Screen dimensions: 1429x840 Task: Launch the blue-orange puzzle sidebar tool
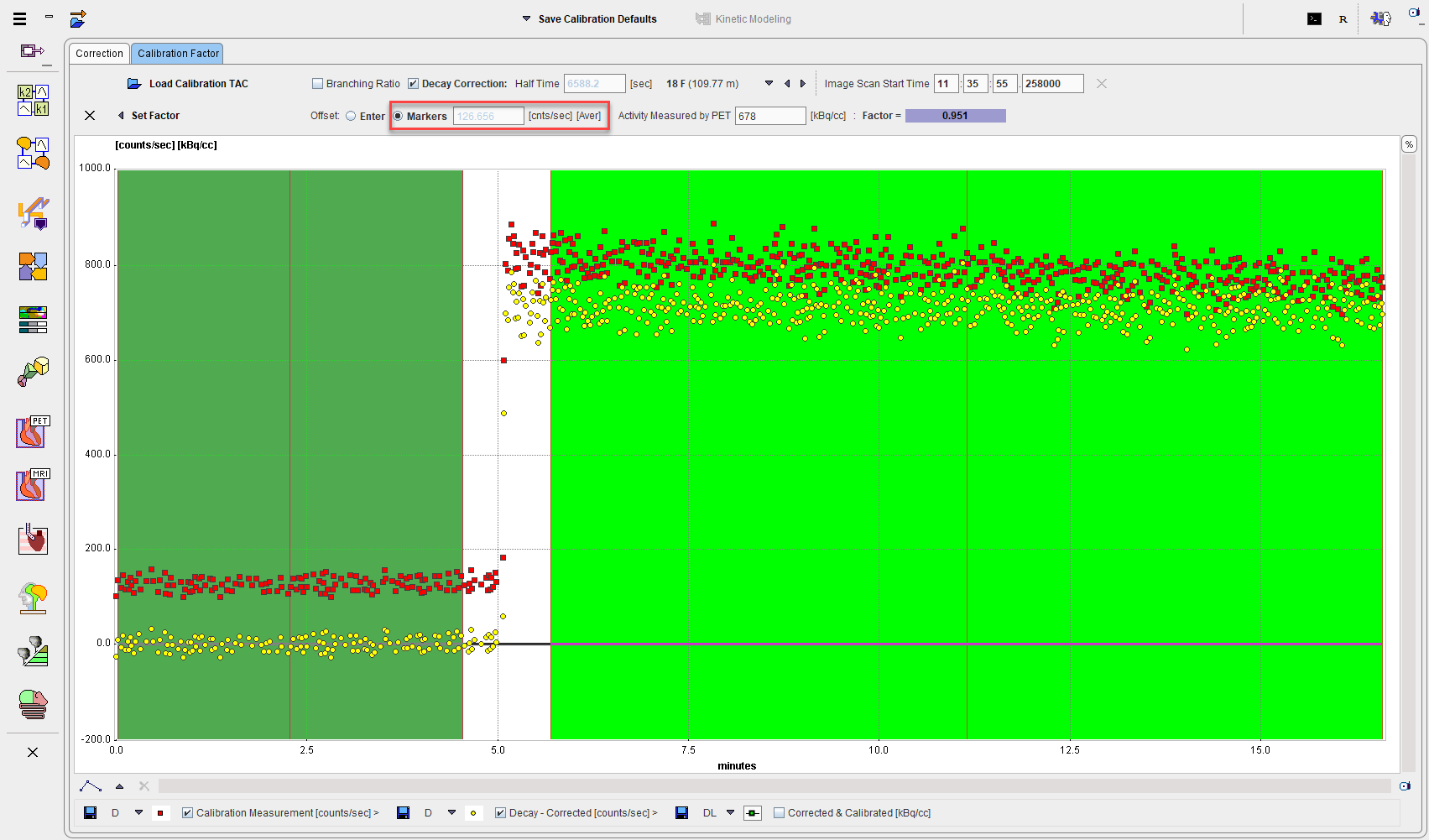point(34,266)
